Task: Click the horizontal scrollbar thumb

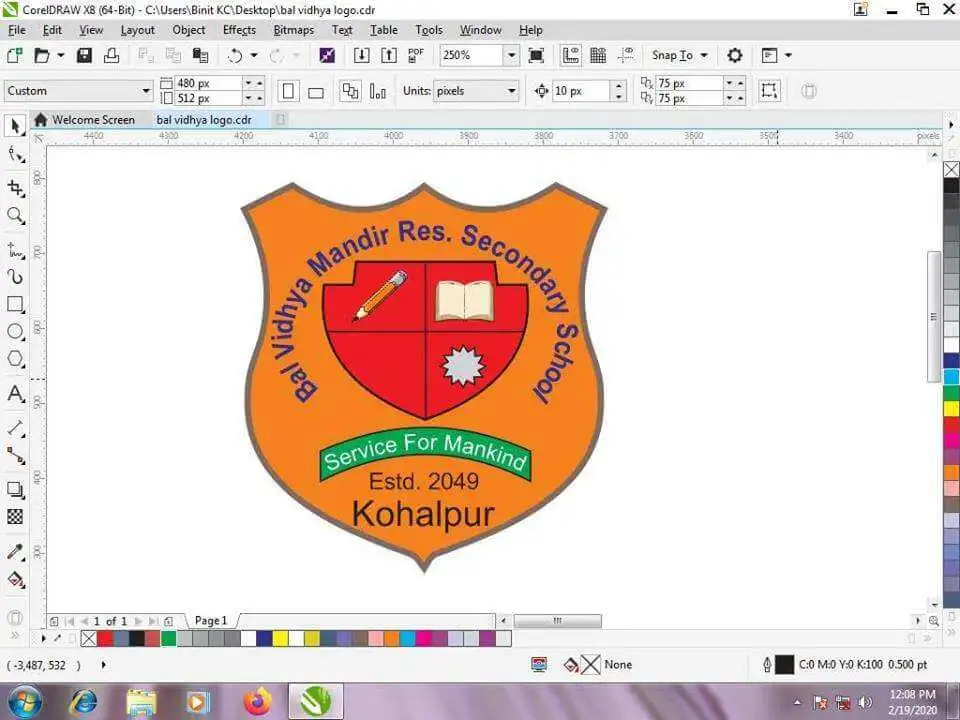Action: point(558,621)
